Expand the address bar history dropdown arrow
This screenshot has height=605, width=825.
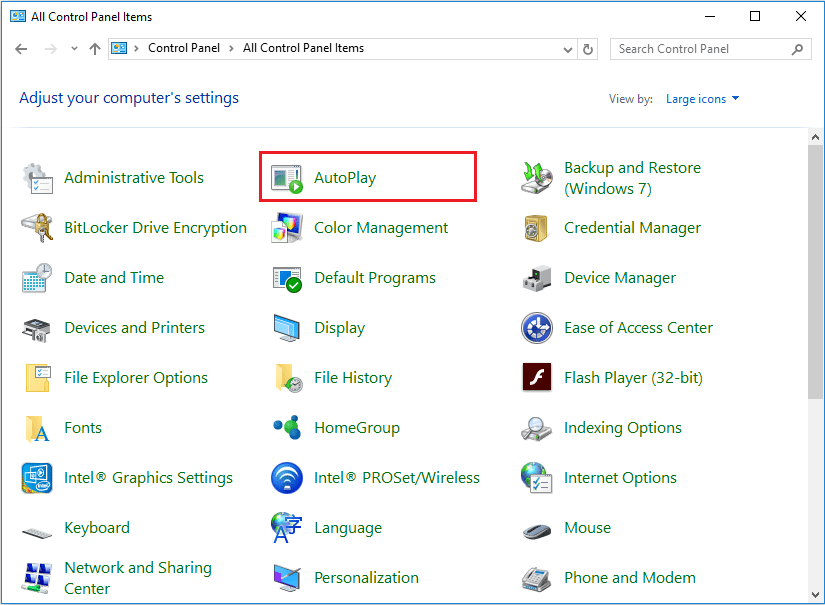[567, 49]
